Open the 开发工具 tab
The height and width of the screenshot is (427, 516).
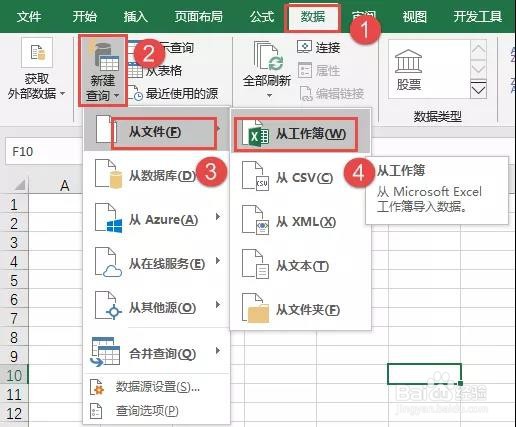(477, 16)
